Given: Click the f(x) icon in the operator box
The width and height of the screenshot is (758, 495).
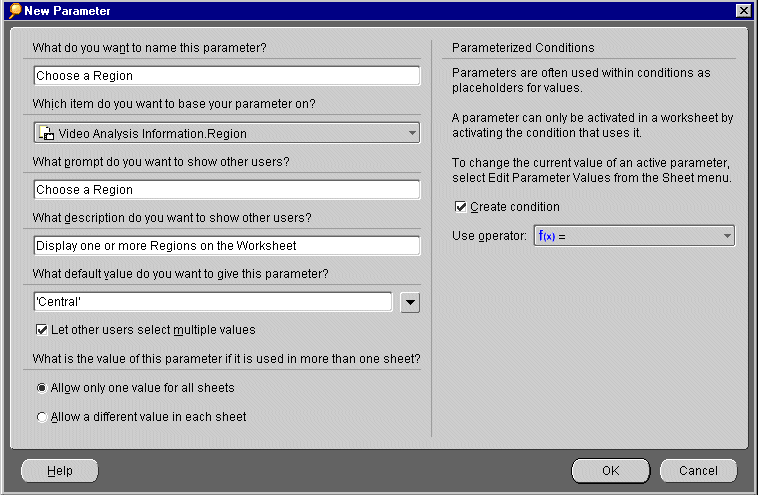Looking at the screenshot, I should coord(547,236).
